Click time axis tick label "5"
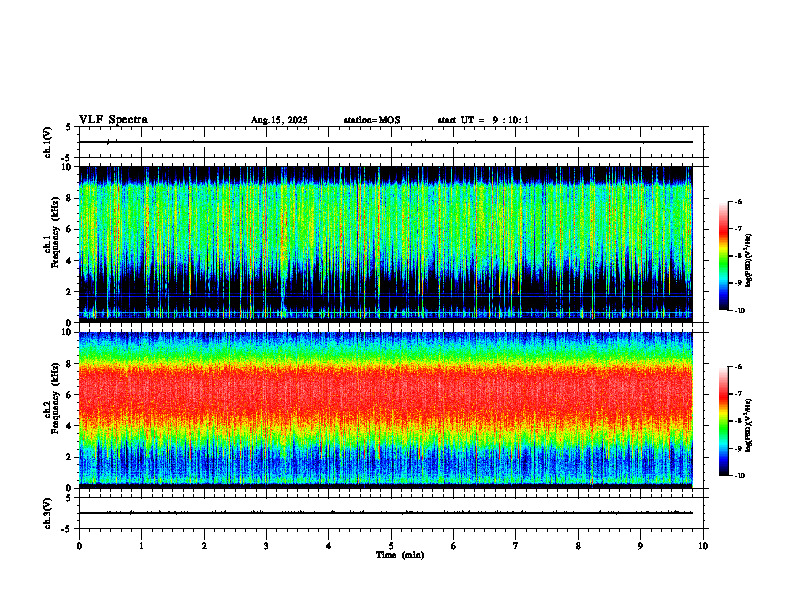 tap(391, 546)
